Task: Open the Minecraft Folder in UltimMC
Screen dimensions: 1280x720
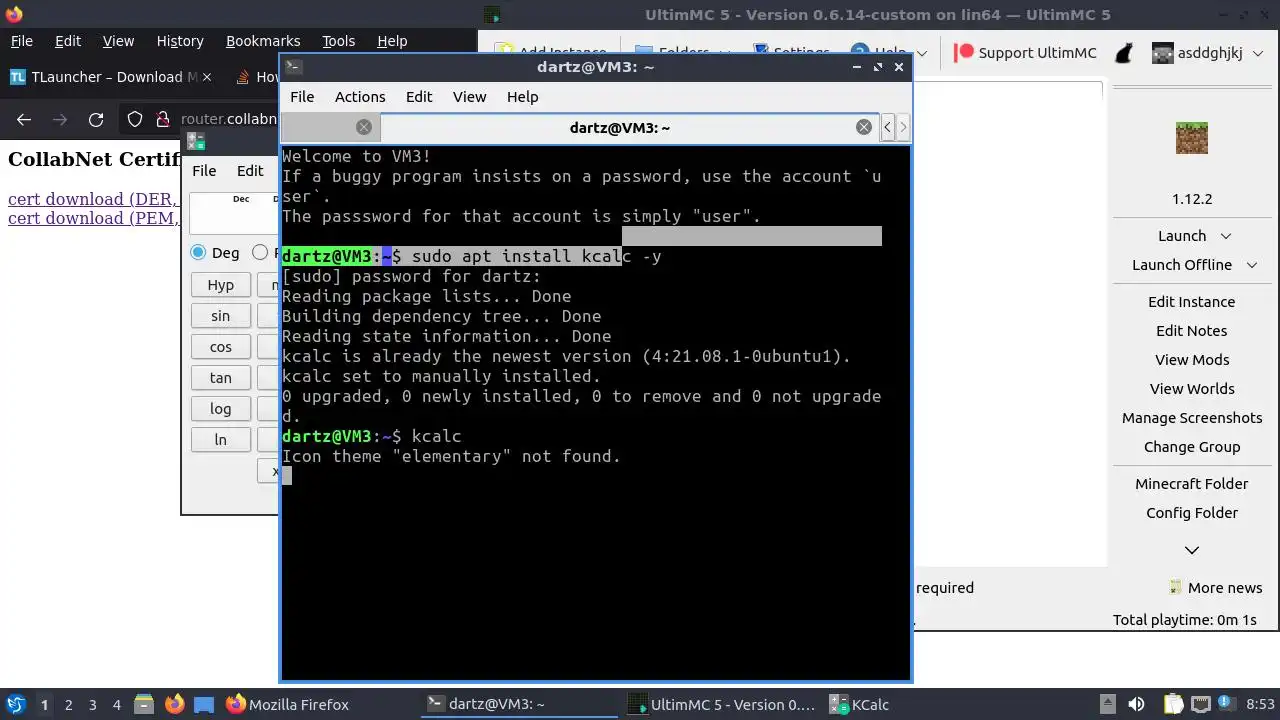Action: [x=1192, y=484]
